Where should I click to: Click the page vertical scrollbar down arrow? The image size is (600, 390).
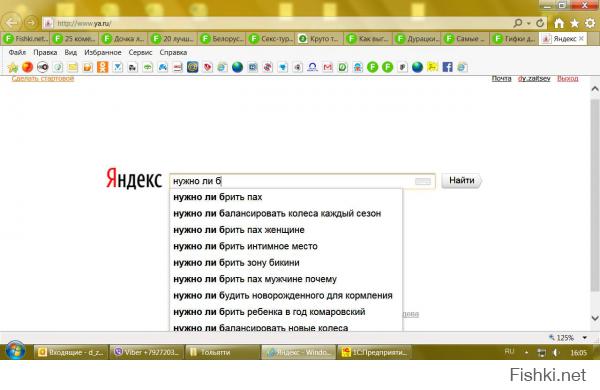[595, 318]
